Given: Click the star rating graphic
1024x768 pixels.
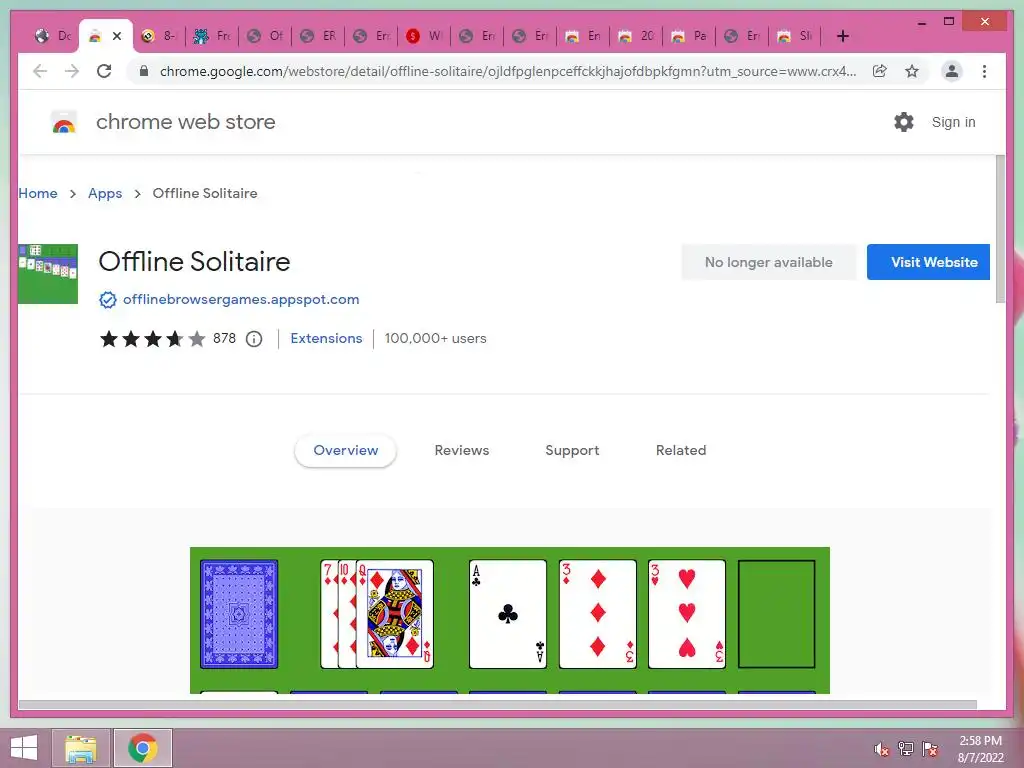Looking at the screenshot, I should [152, 339].
